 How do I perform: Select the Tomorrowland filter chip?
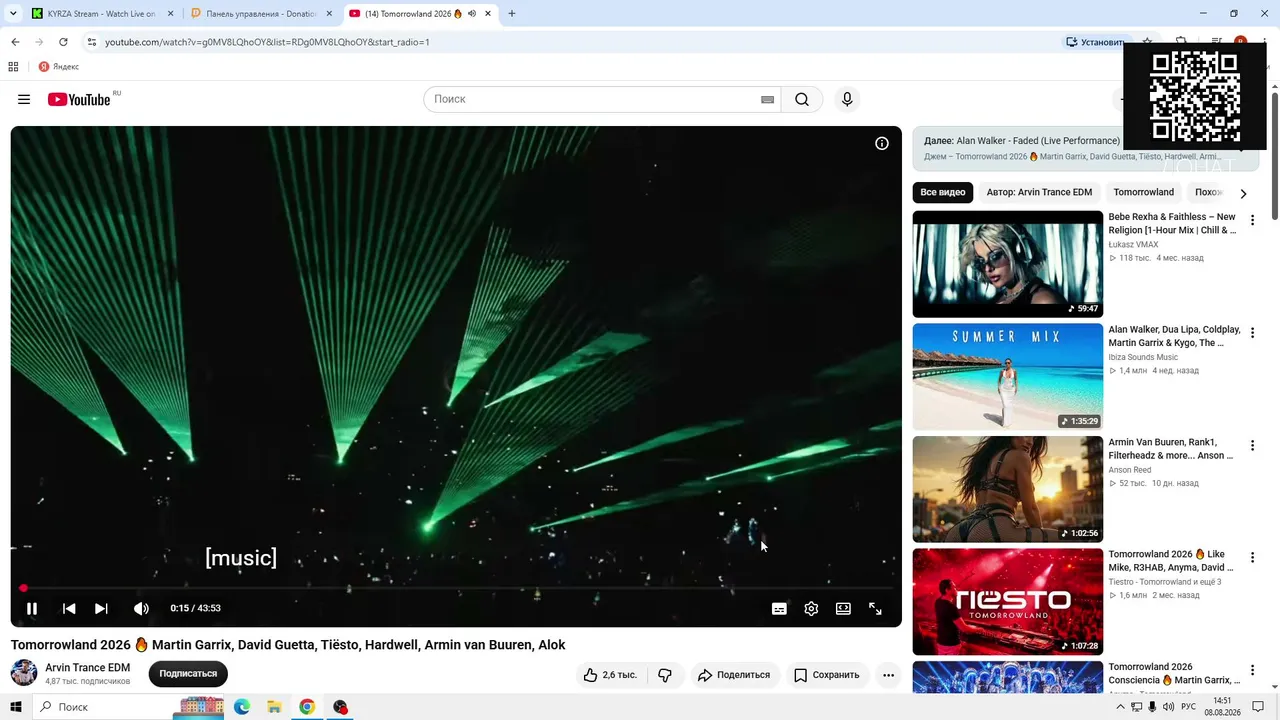pos(1143,192)
